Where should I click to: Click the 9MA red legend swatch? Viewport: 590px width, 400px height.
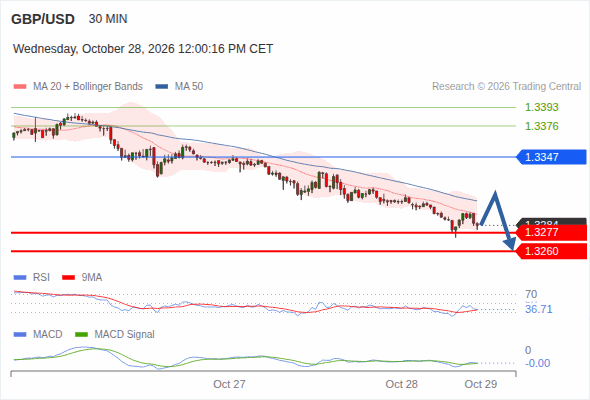[68, 278]
